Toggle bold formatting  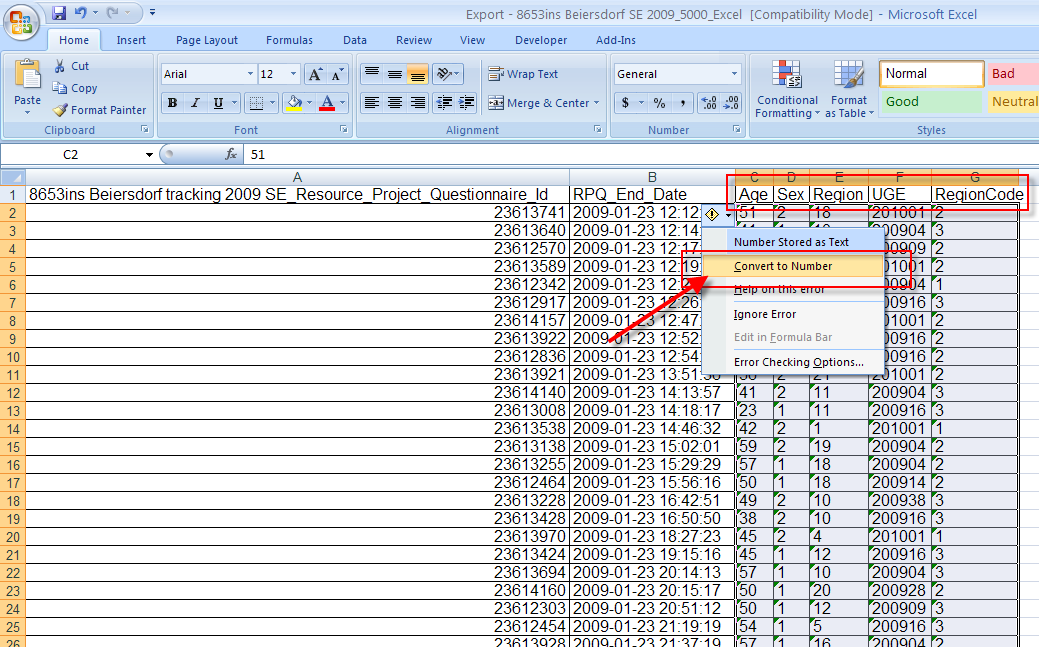tap(172, 103)
